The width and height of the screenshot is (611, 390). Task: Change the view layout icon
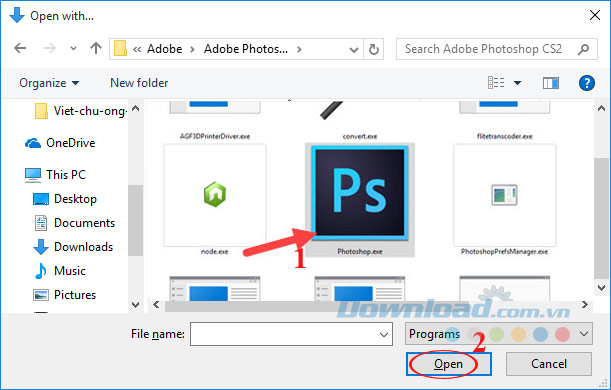pyautogui.click(x=496, y=83)
